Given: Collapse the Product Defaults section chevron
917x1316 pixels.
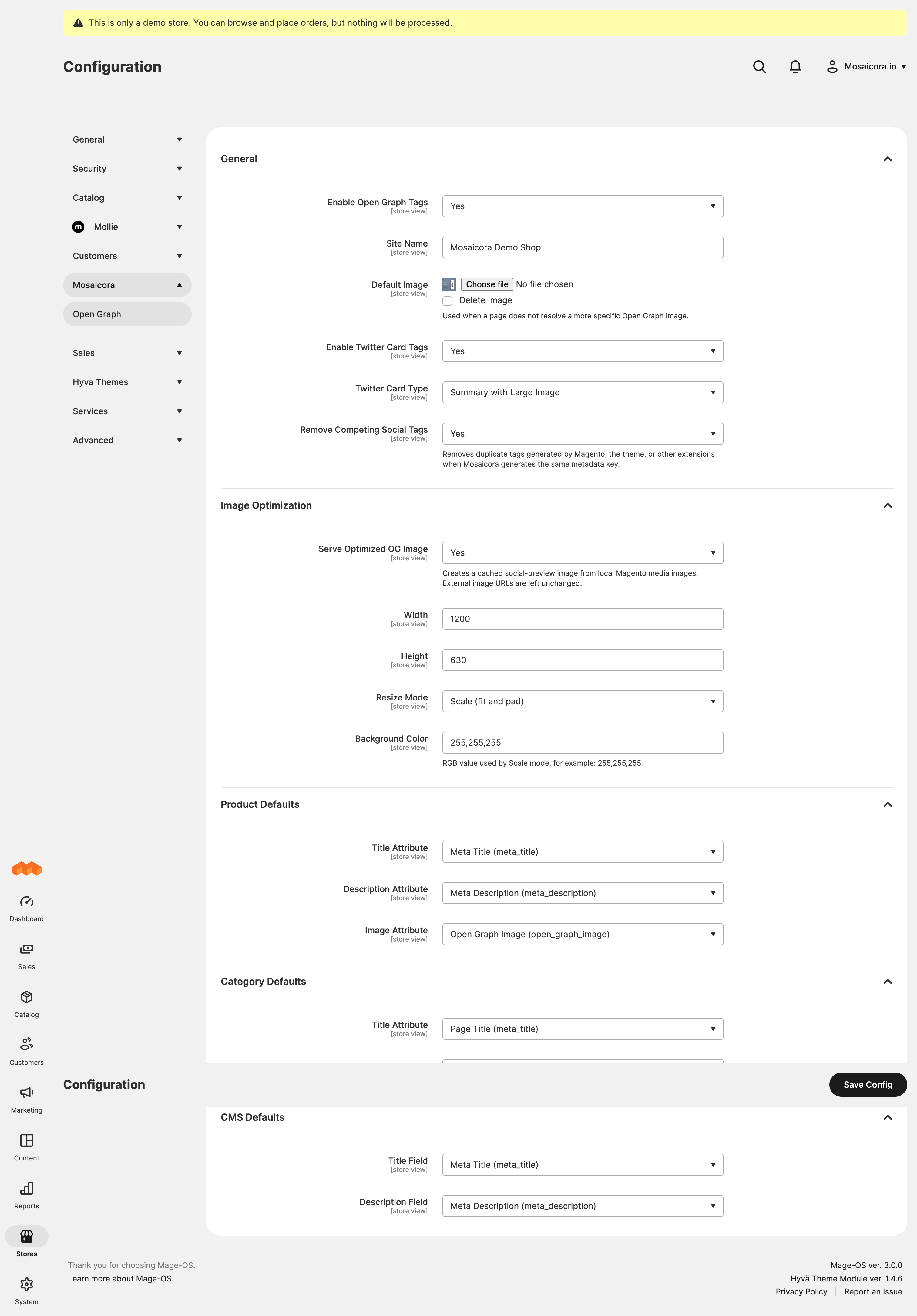Looking at the screenshot, I should [x=888, y=805].
